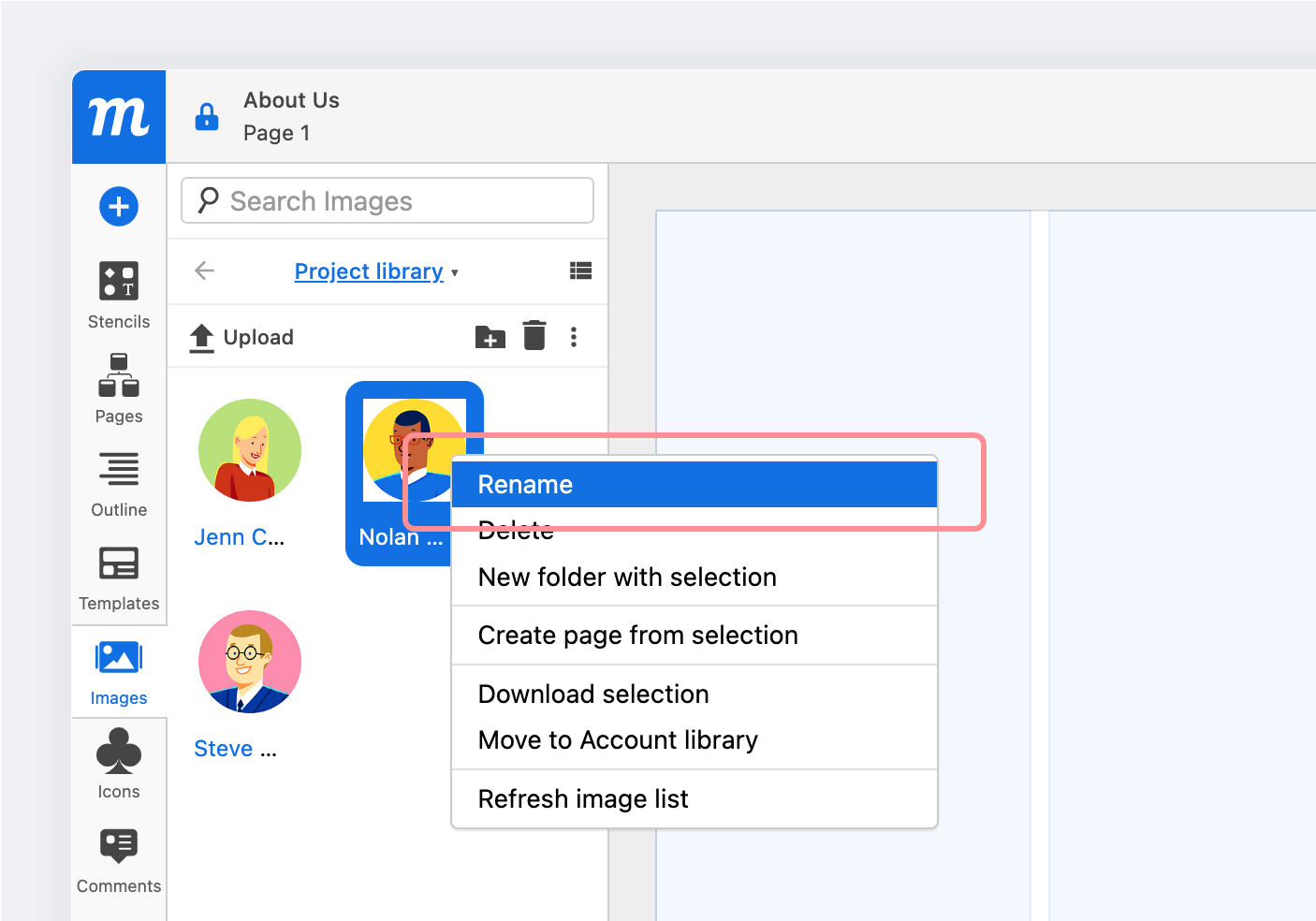Click the Upload button

coord(241,337)
